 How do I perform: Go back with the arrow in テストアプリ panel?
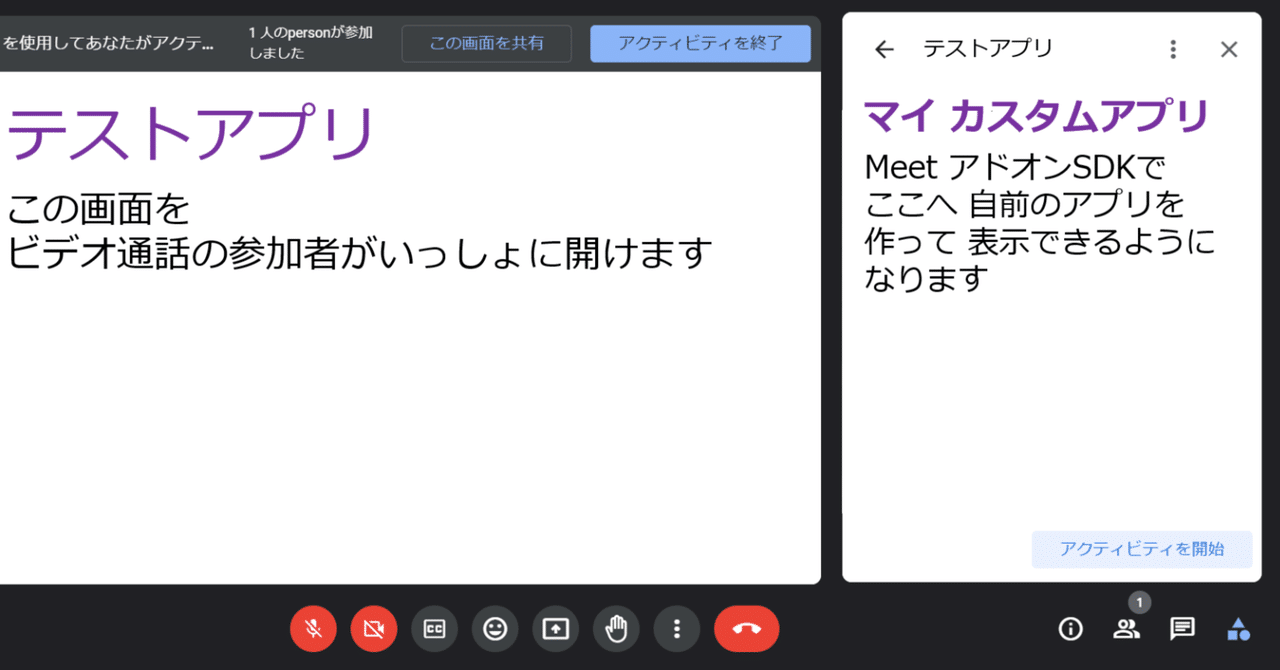884,48
